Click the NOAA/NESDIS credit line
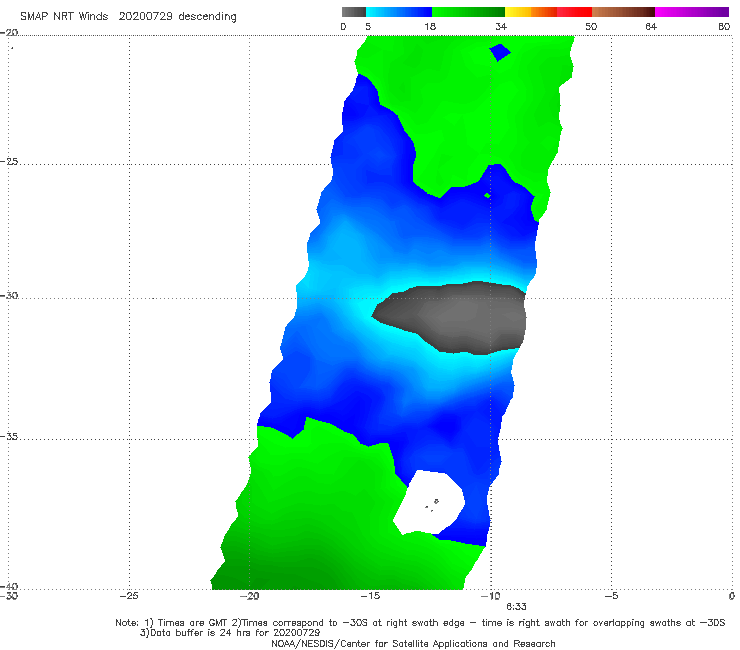The width and height of the screenshot is (740, 650). (413, 644)
